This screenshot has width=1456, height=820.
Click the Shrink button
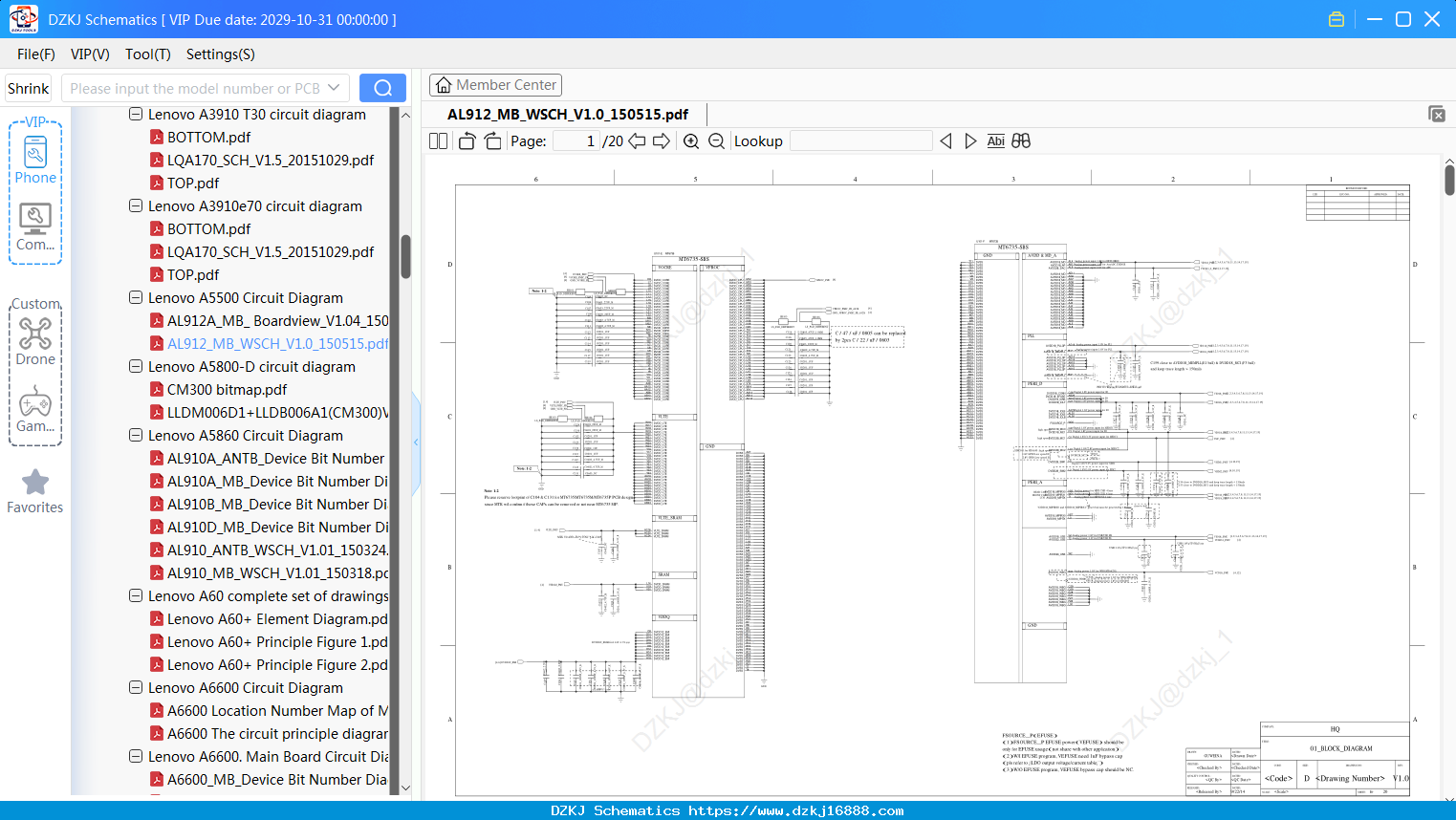click(x=29, y=88)
